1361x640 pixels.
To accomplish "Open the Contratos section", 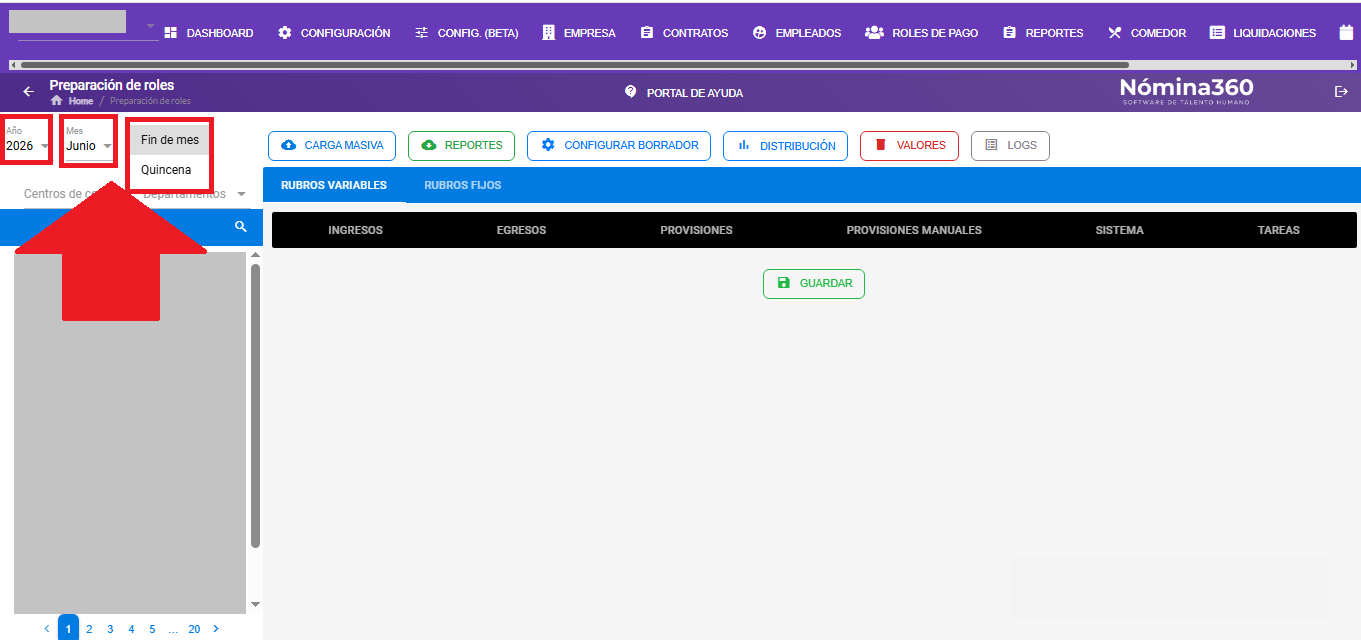I will (684, 33).
